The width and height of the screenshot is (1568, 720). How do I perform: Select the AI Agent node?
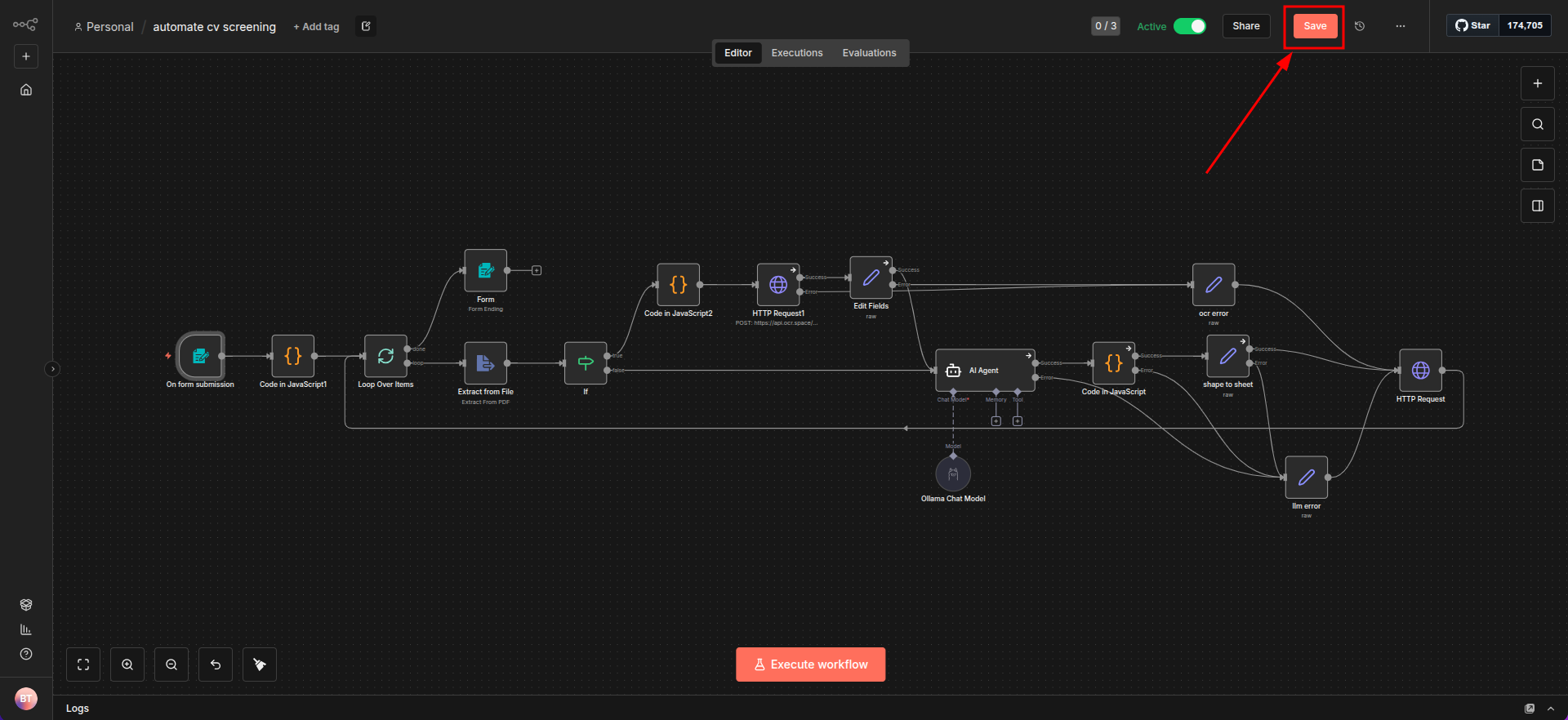(x=984, y=371)
